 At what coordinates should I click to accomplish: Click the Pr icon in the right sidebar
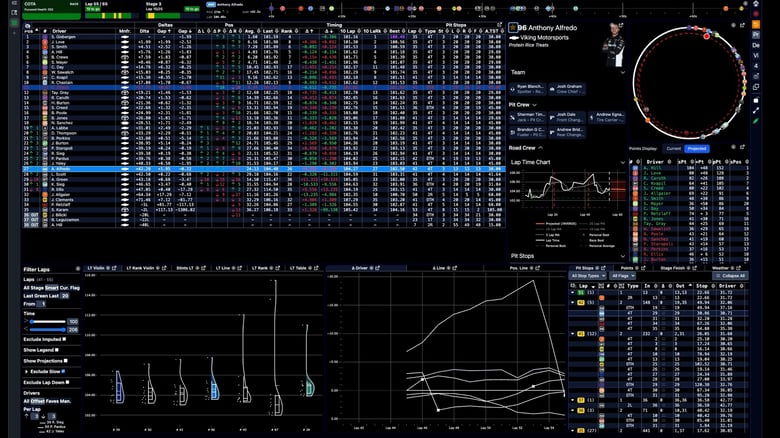pos(756,35)
